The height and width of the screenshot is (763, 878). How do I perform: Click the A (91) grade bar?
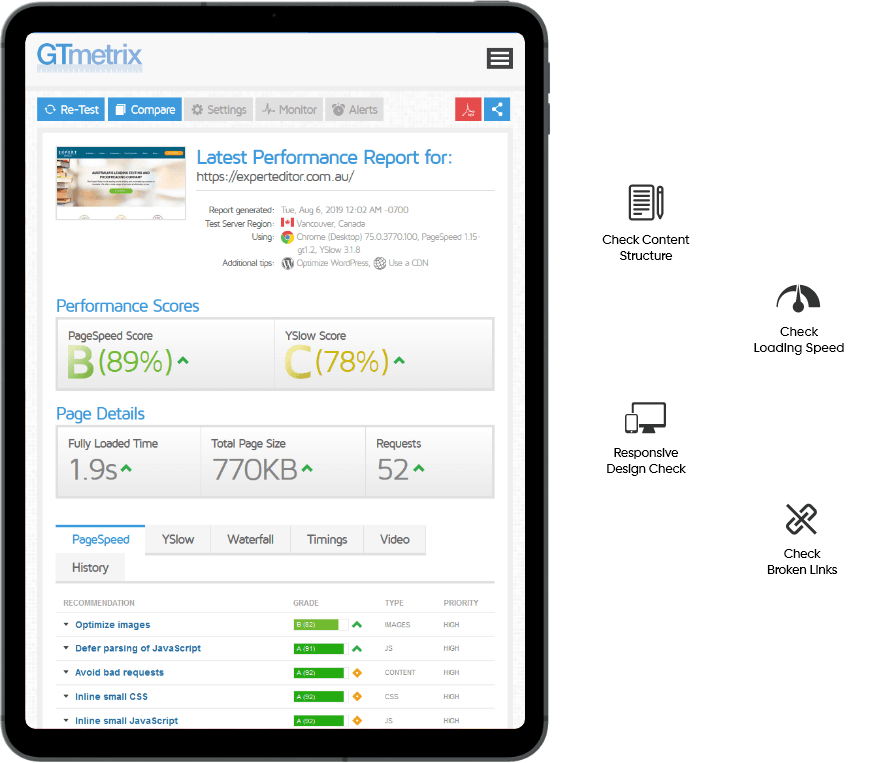point(319,649)
